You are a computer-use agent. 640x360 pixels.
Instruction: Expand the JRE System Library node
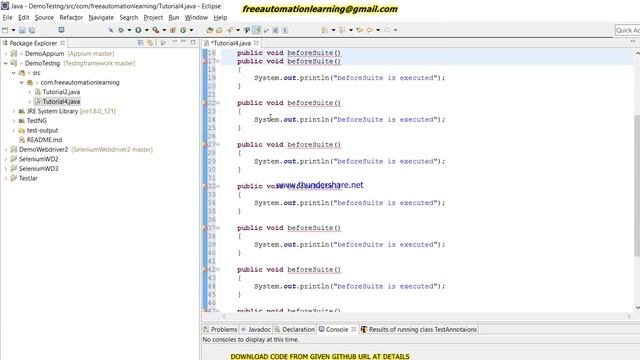click(13, 111)
